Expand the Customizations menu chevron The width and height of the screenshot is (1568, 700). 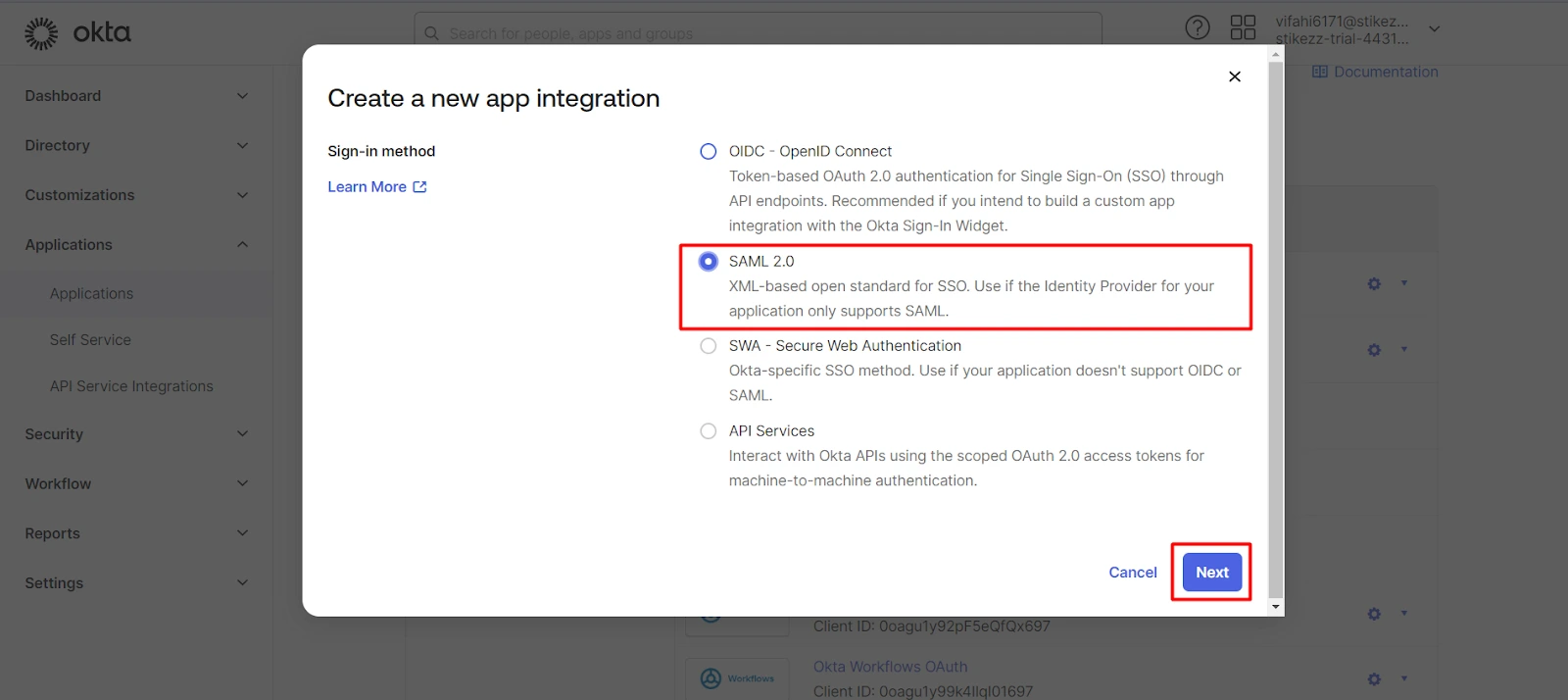click(242, 195)
